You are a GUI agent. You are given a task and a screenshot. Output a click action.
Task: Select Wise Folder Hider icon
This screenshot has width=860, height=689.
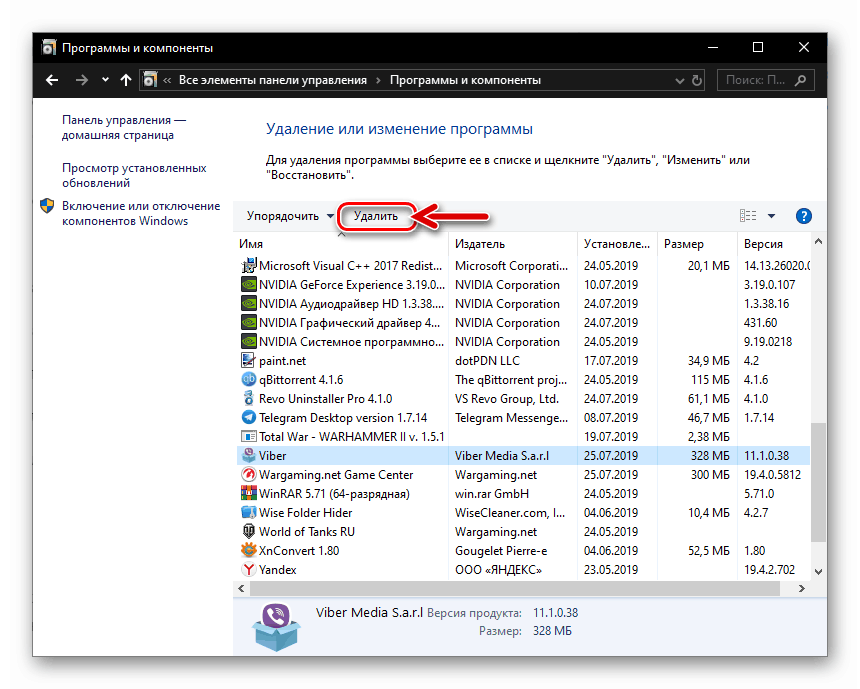248,513
